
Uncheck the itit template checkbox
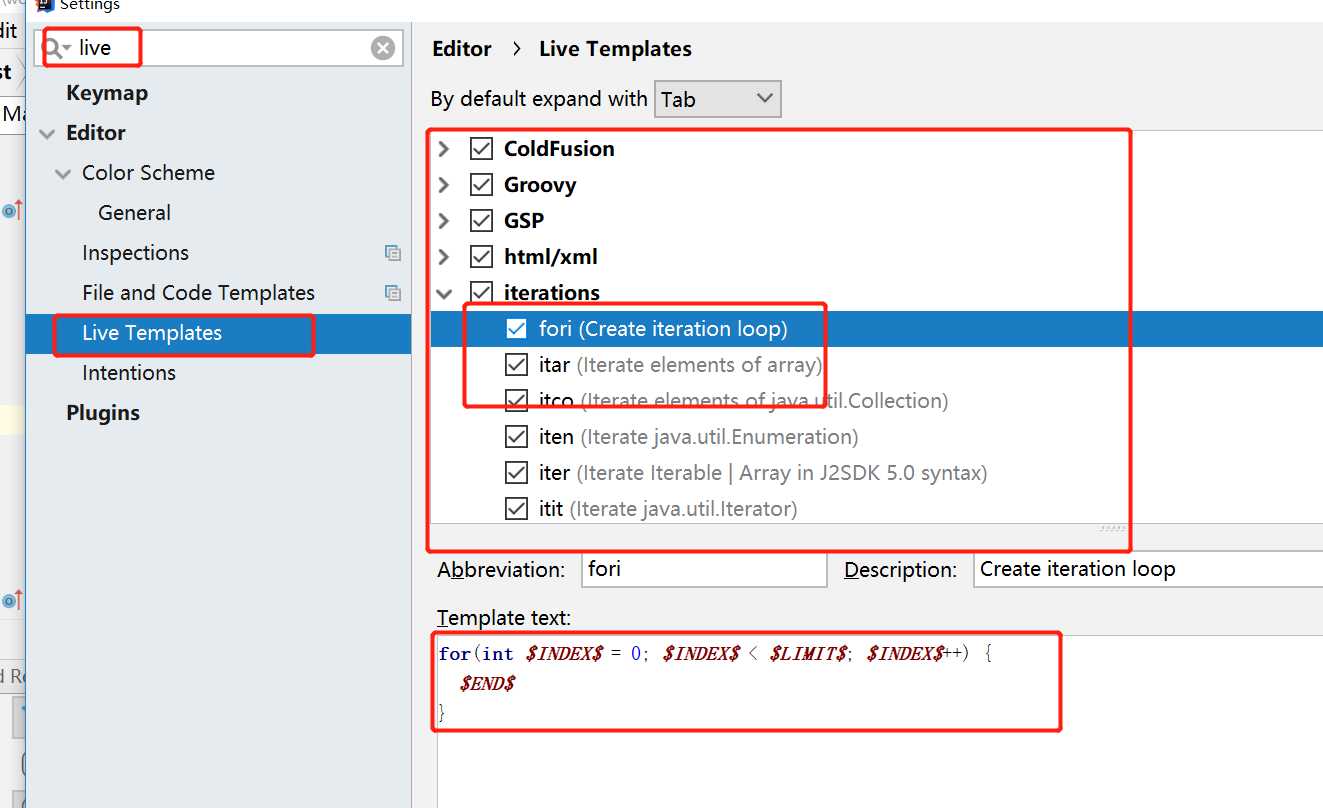516,509
